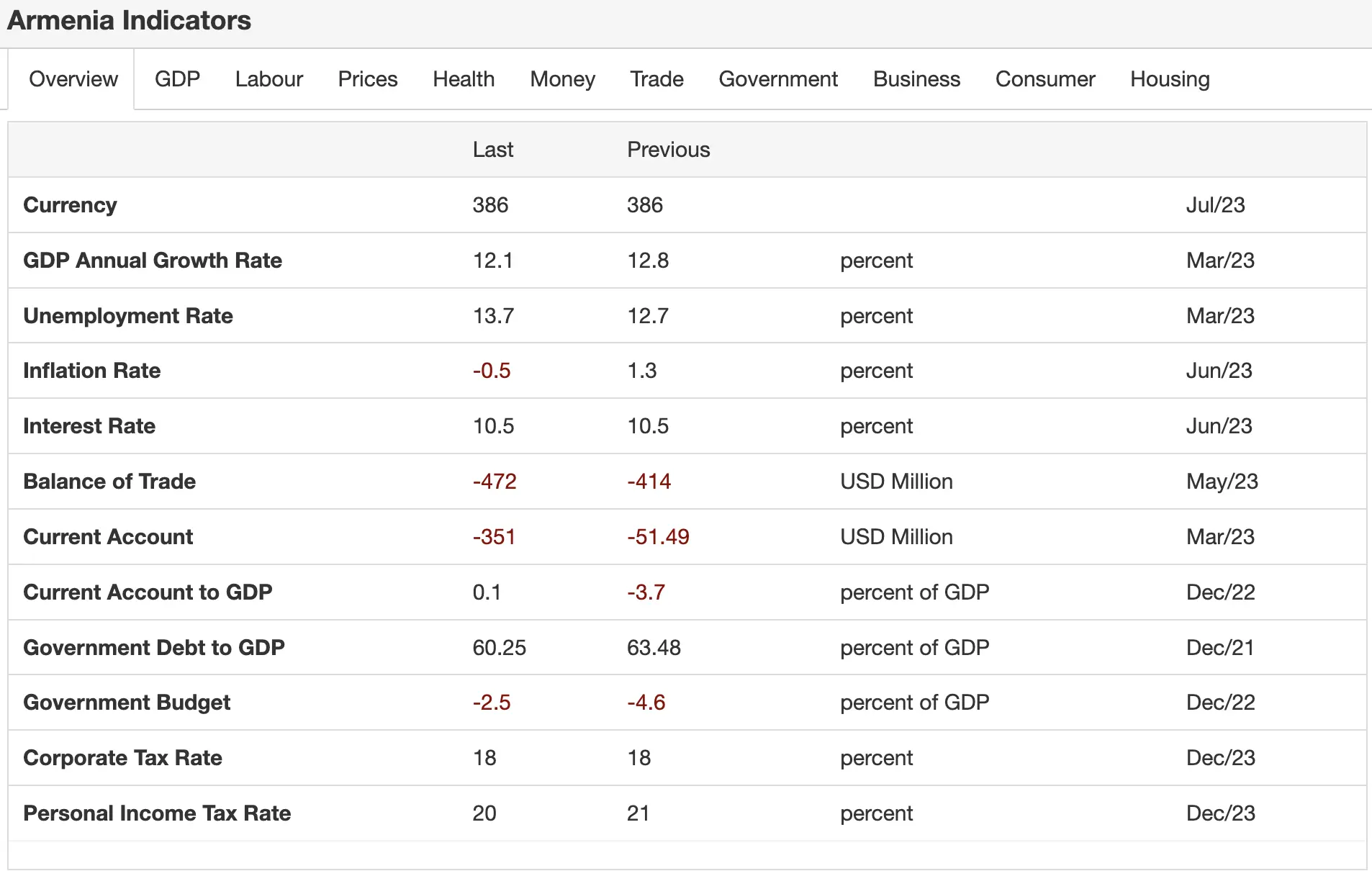
Task: Switch to the Trade tab
Action: [x=656, y=79]
